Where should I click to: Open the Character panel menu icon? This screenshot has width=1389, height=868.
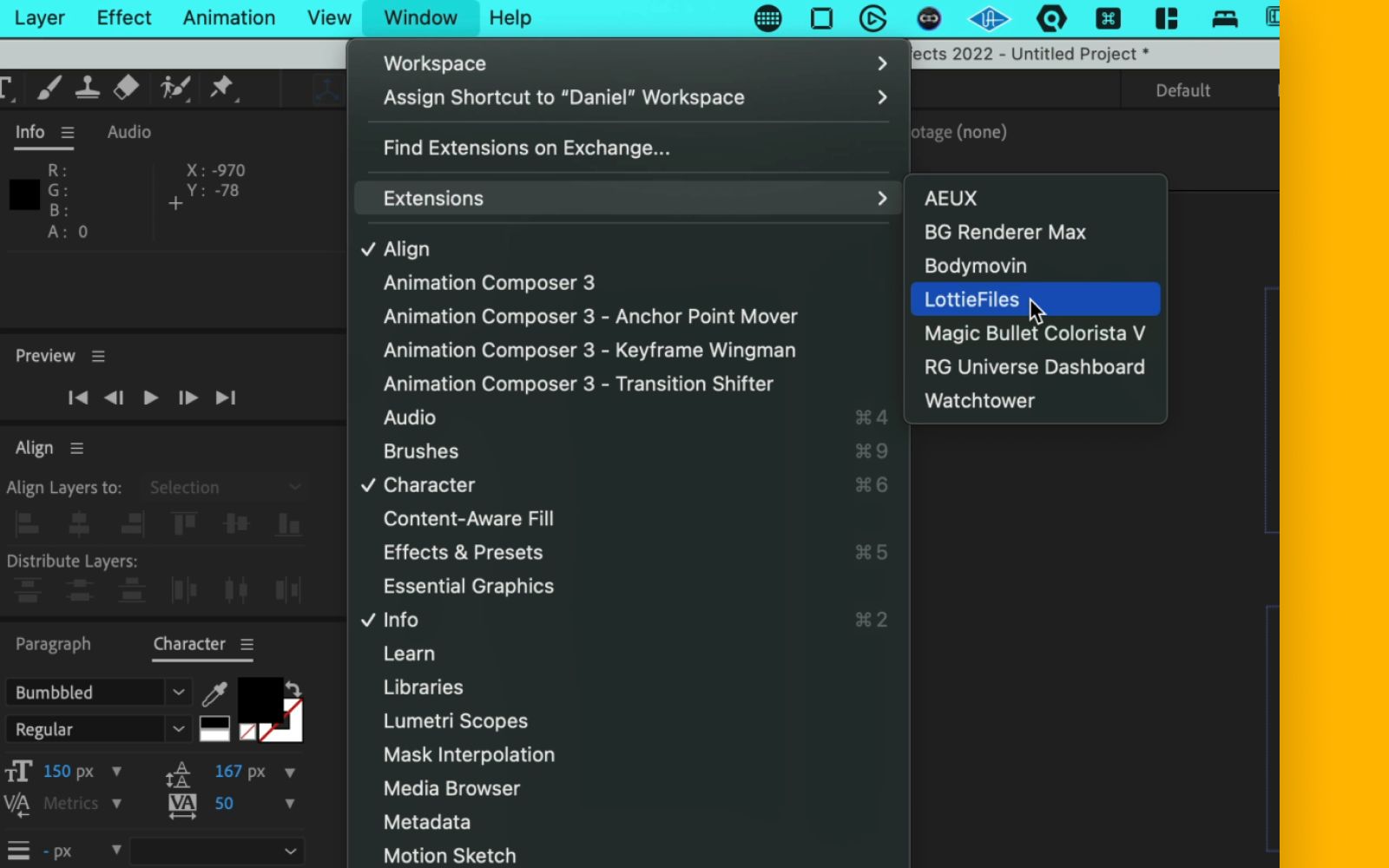pyautogui.click(x=247, y=644)
